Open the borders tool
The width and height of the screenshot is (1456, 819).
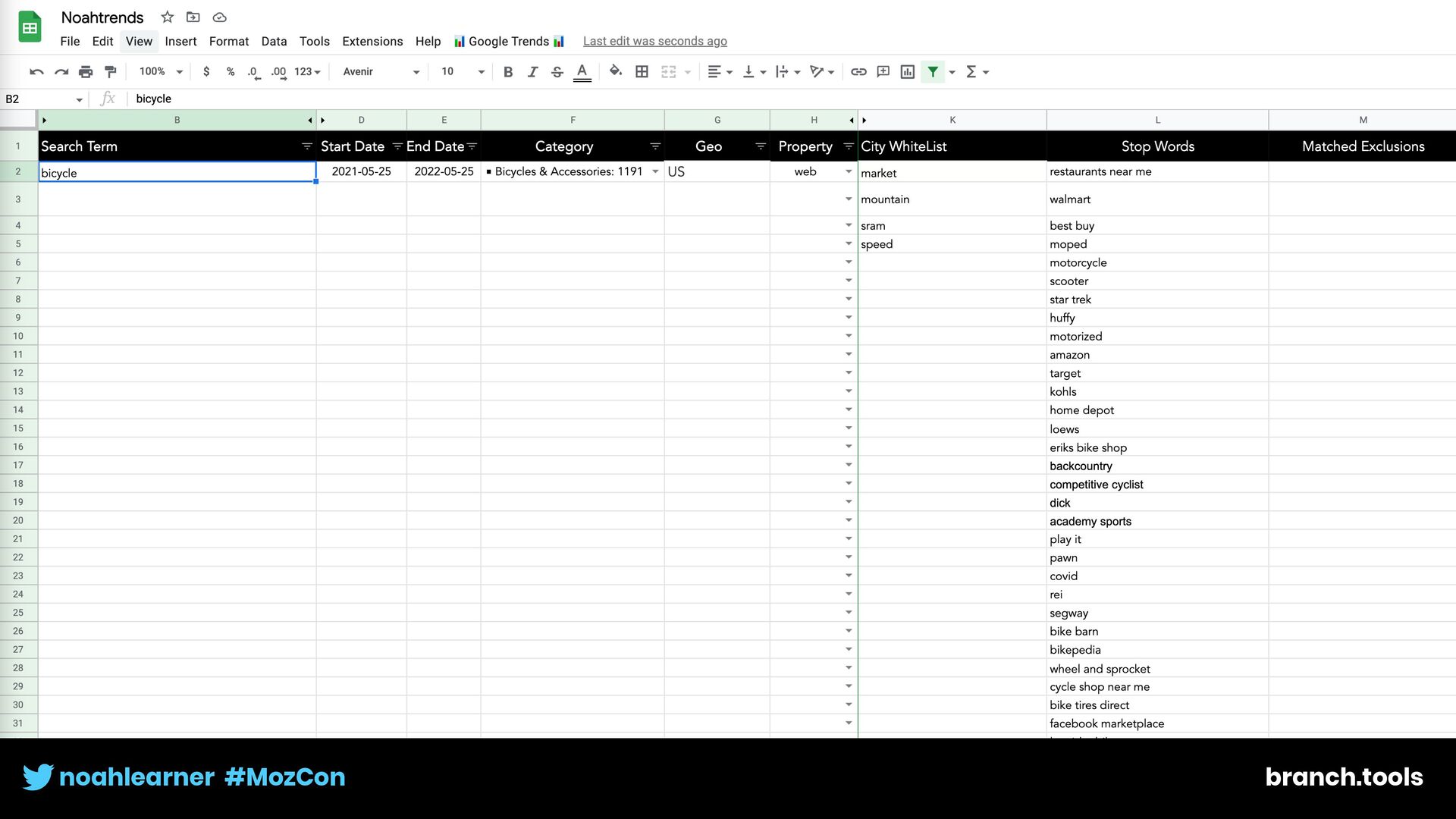tap(642, 72)
